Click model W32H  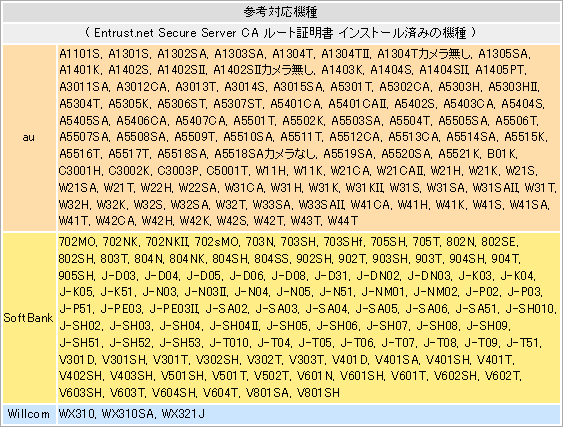(74, 205)
